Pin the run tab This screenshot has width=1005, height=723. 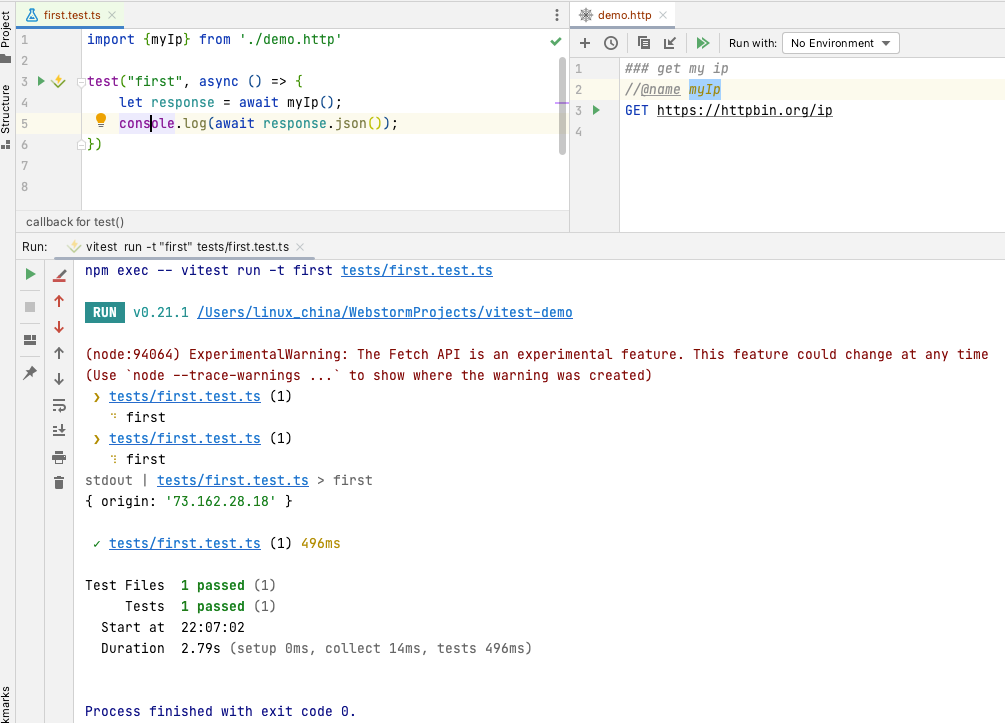pyautogui.click(x=29, y=372)
